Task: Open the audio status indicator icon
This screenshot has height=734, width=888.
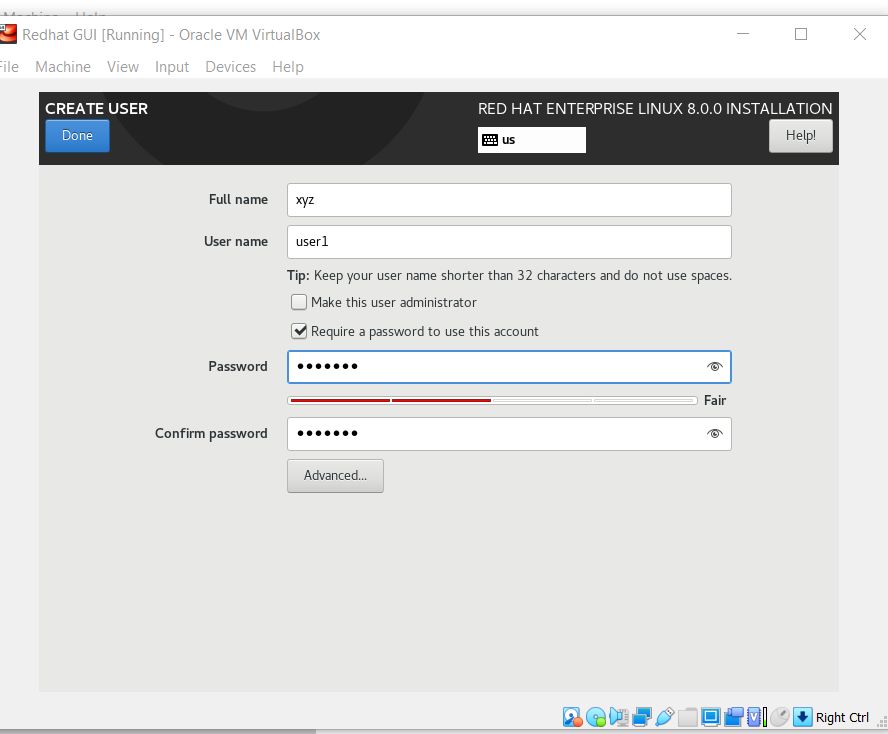Action: (x=619, y=717)
